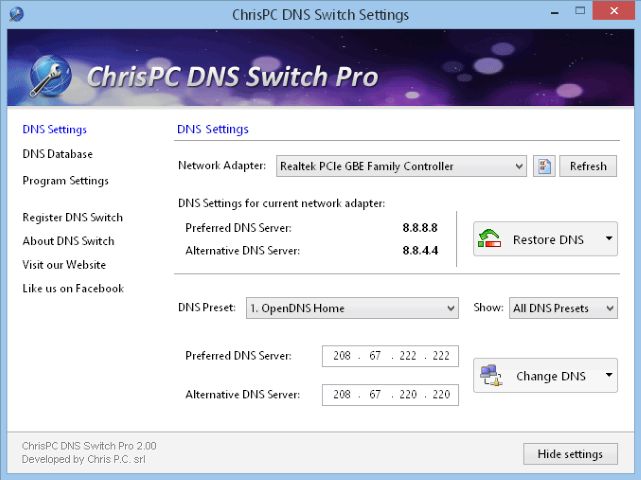Viewport: 641px width, 480px height.
Task: Open the DNS Preset dropdown
Action: (352, 308)
